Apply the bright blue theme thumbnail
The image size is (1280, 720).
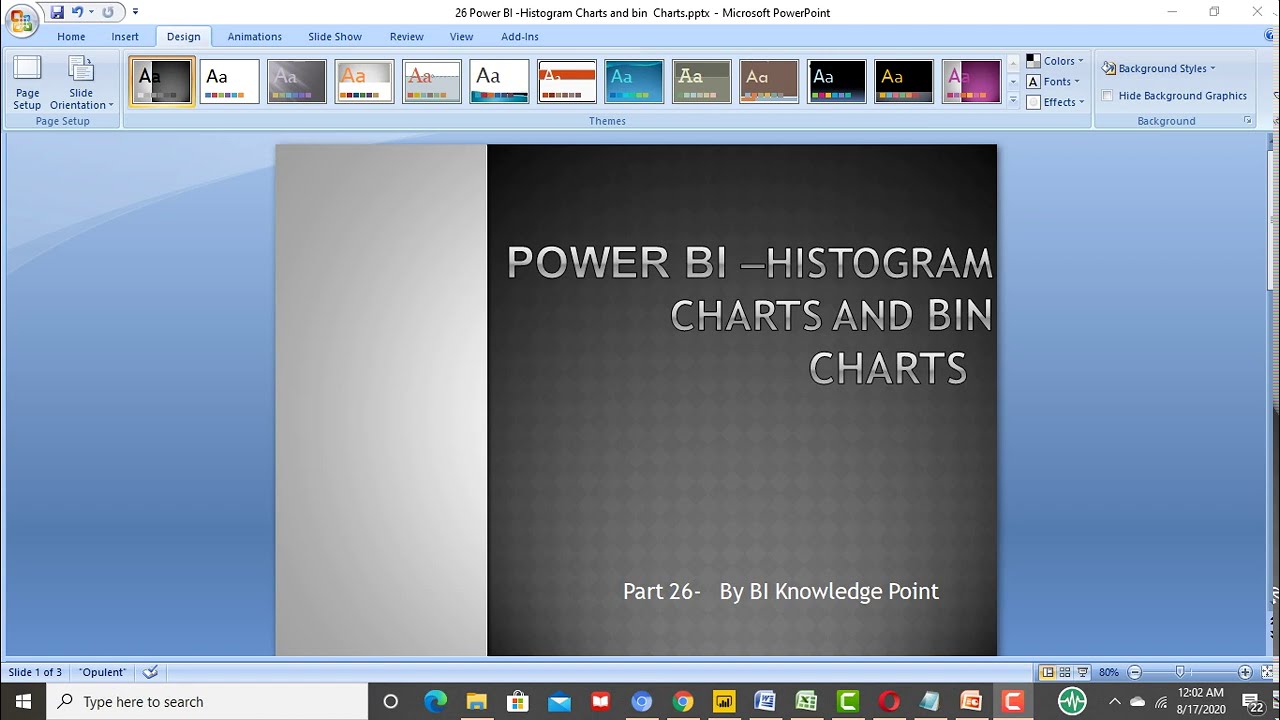pyautogui.click(x=634, y=81)
